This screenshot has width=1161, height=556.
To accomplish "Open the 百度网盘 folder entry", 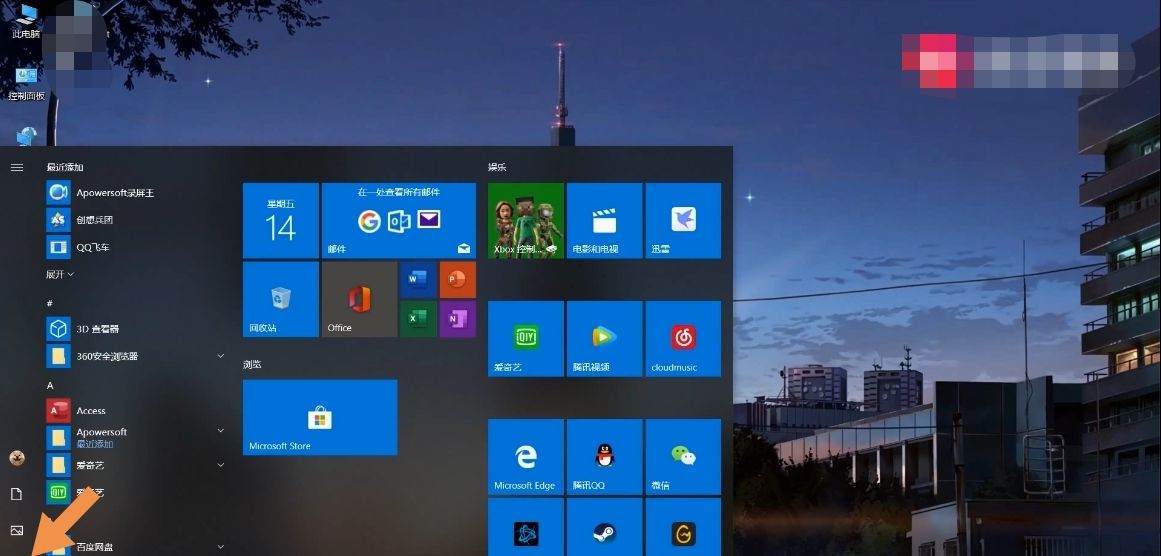I will point(137,547).
